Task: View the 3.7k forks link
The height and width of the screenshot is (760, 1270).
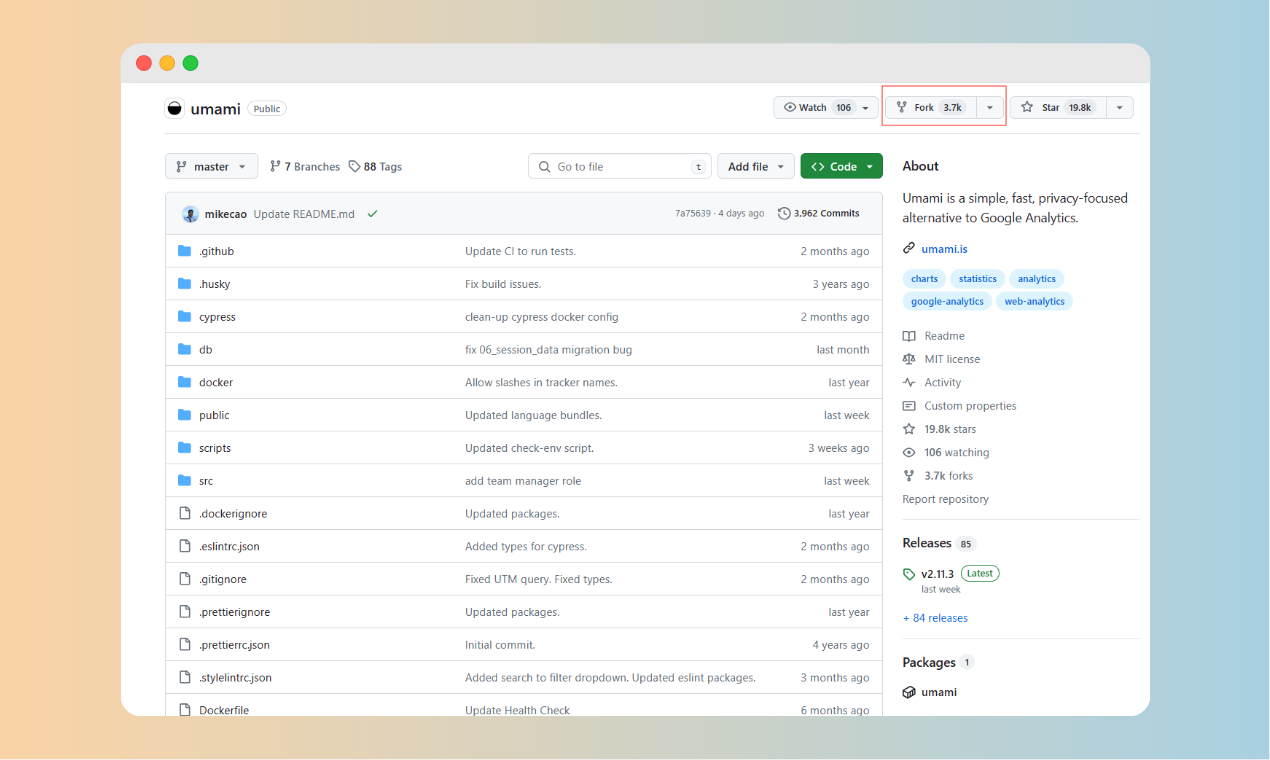Action: click(948, 476)
